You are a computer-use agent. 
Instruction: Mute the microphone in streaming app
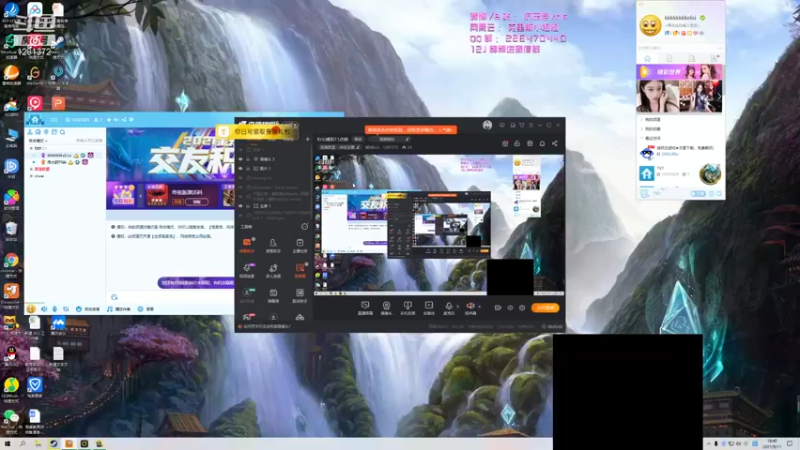tap(448, 307)
